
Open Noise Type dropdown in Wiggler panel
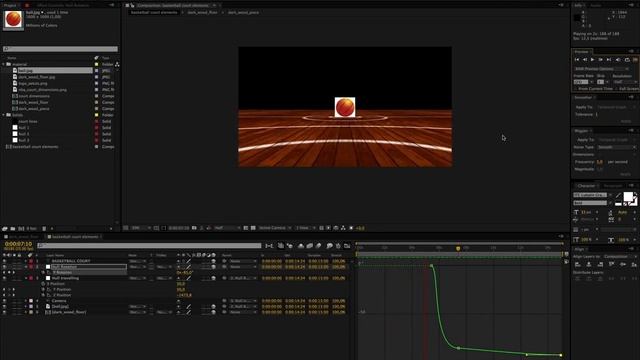coord(616,147)
